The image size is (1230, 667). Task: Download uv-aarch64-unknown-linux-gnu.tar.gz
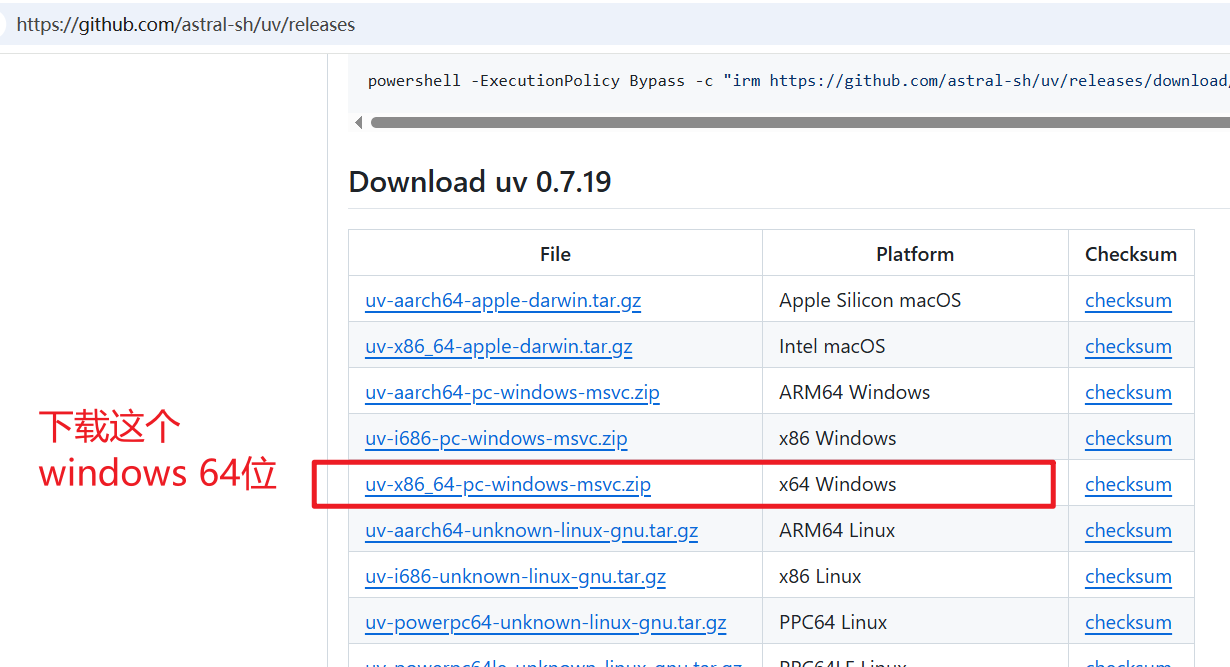tap(531, 531)
